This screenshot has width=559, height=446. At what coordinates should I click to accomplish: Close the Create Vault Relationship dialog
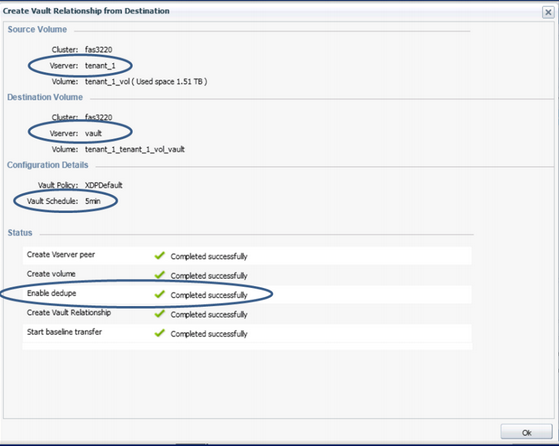[548, 12]
